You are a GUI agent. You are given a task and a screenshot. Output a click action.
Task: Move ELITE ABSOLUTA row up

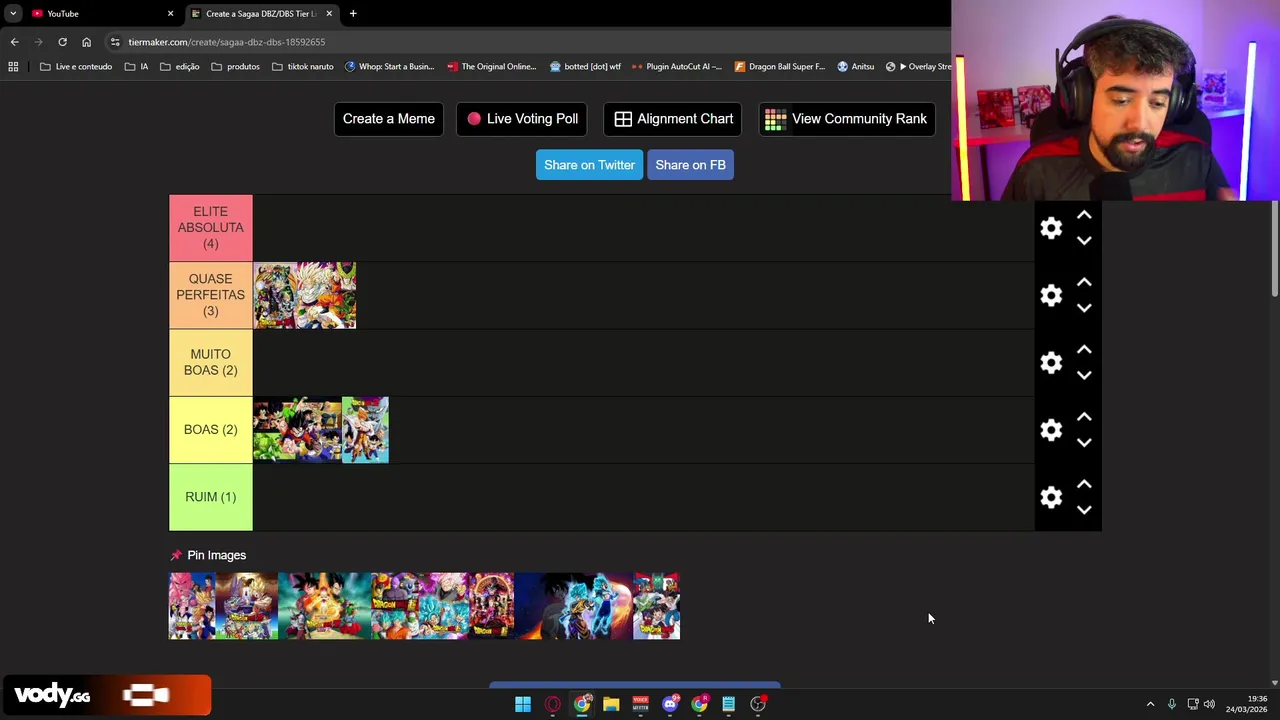point(1084,215)
